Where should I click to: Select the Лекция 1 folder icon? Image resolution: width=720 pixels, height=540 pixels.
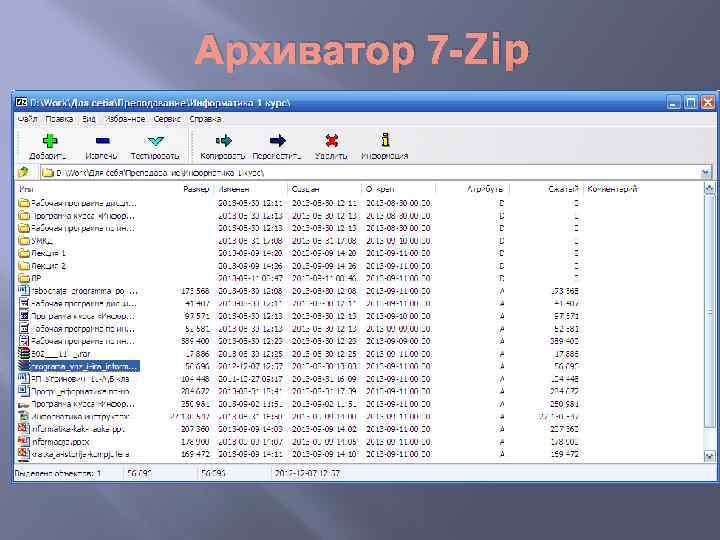(24, 253)
